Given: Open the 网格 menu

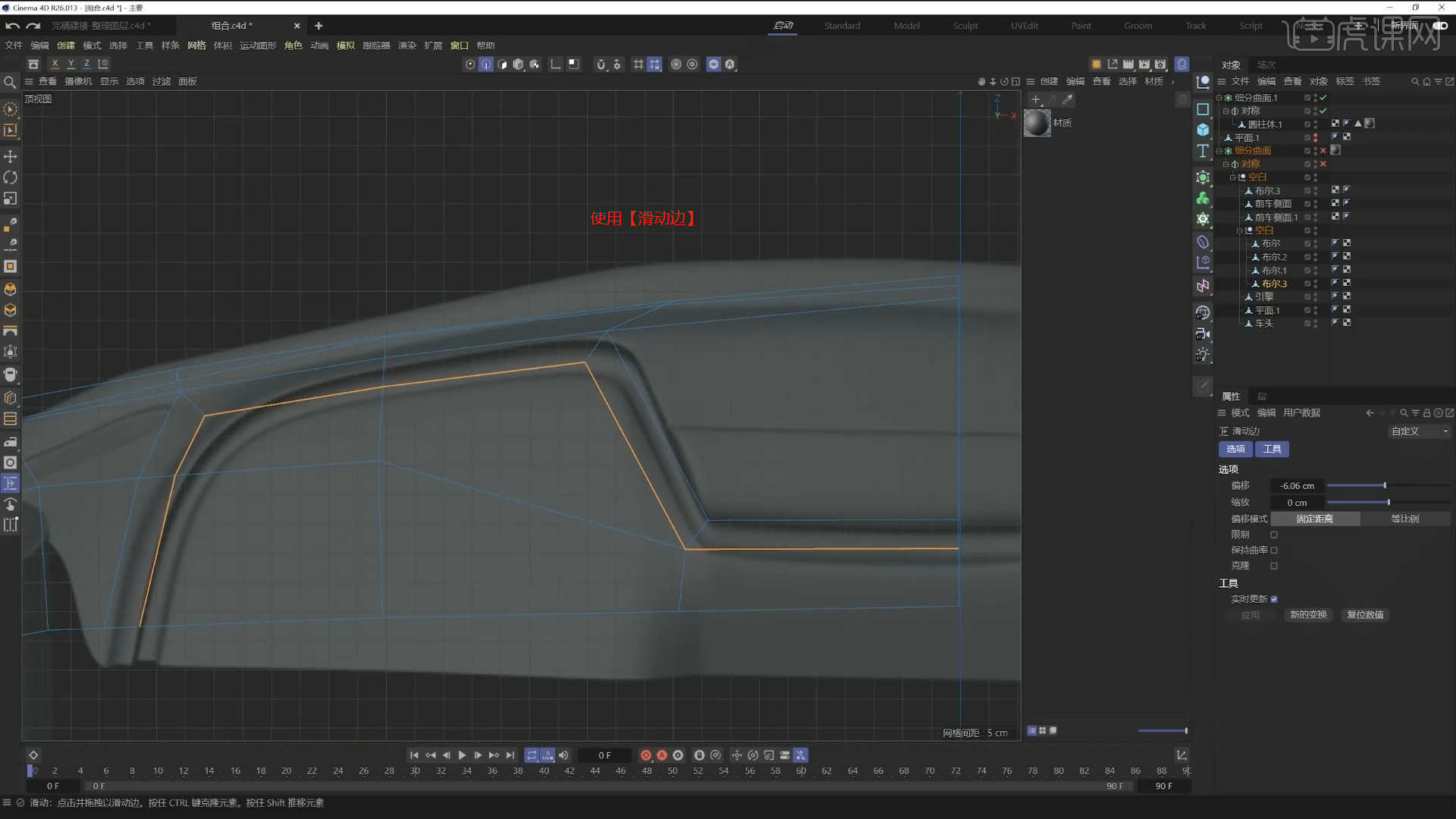Looking at the screenshot, I should coord(196,45).
